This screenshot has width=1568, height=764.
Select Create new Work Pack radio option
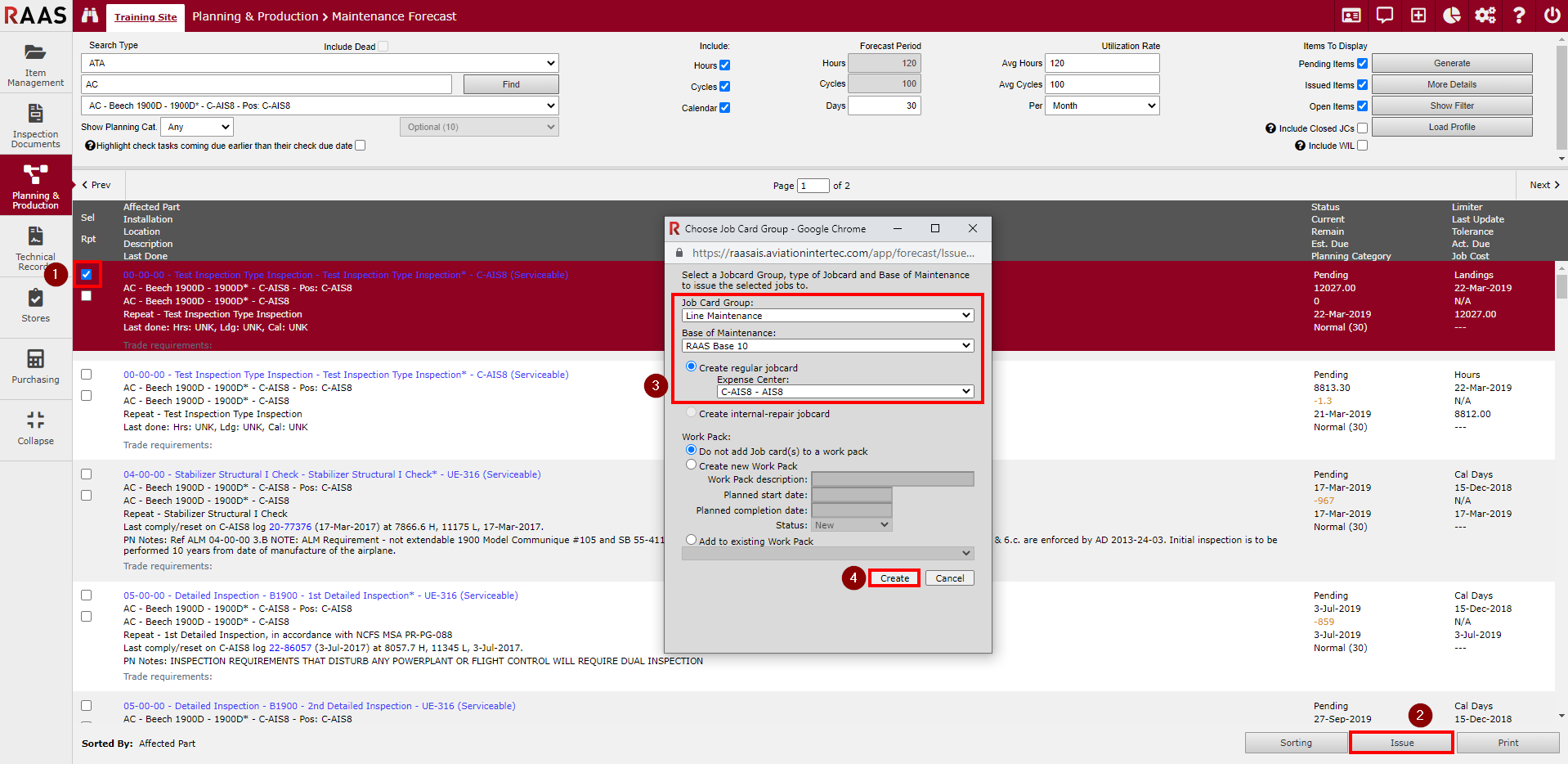coord(692,465)
